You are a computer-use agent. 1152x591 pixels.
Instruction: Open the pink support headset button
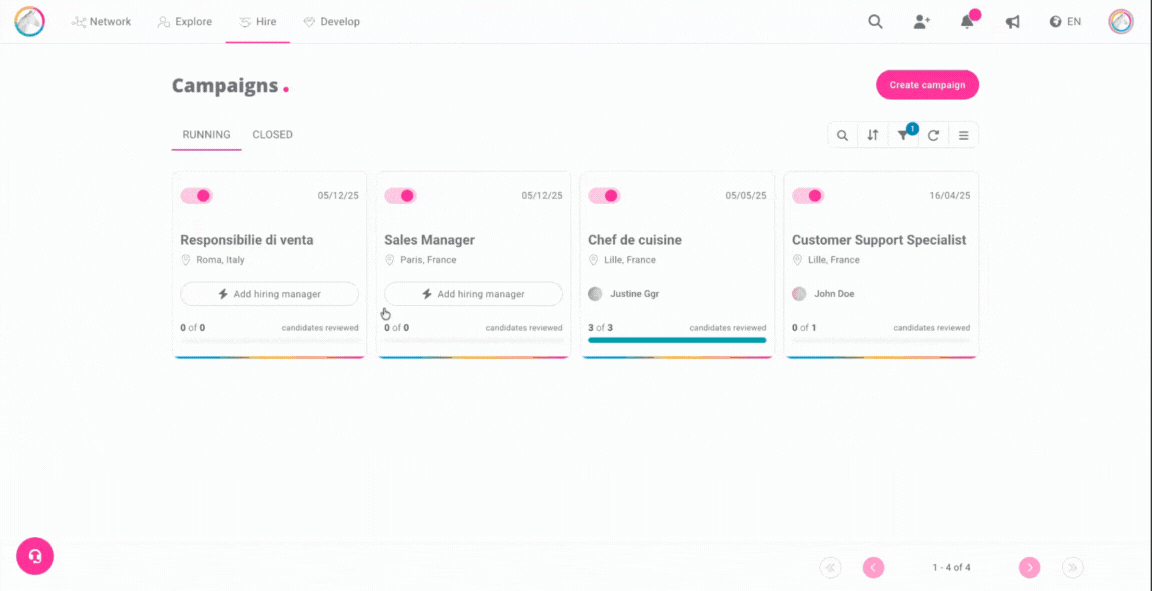[35, 556]
